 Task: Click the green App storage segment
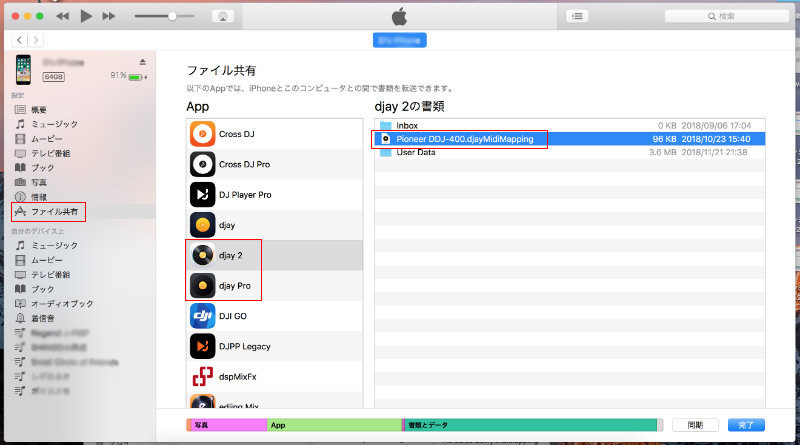pyautogui.click(x=335, y=425)
